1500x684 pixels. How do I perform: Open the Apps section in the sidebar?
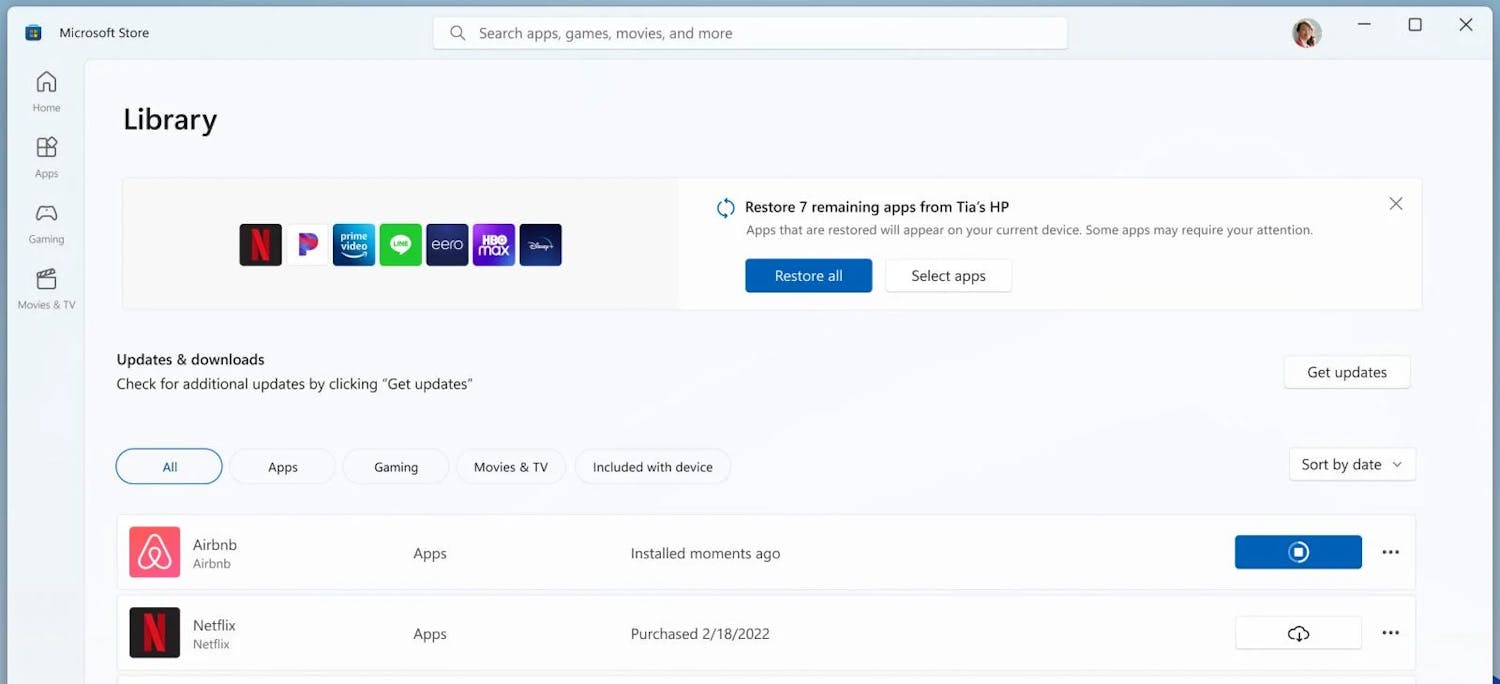(45, 155)
